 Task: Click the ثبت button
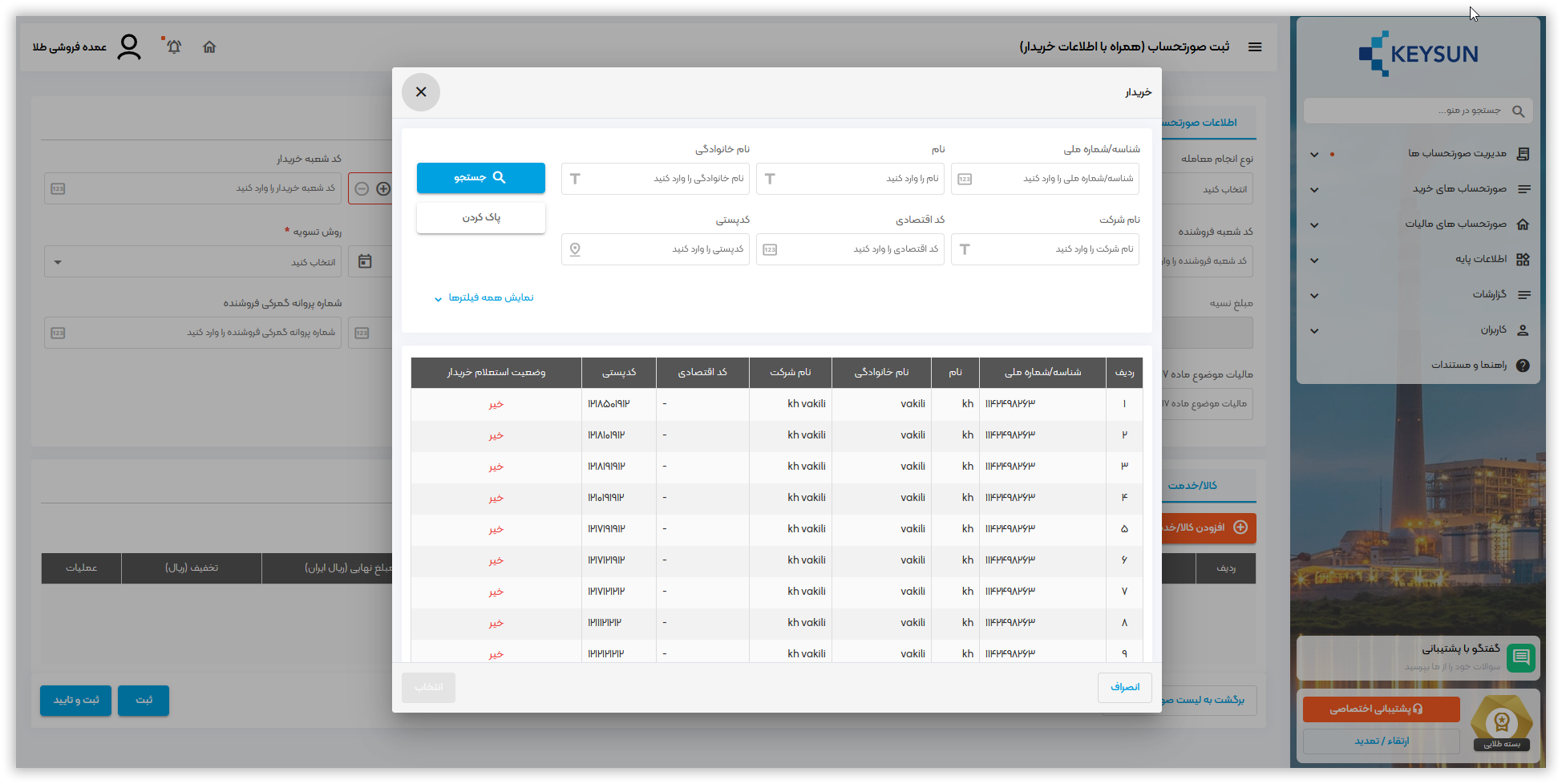(x=144, y=701)
